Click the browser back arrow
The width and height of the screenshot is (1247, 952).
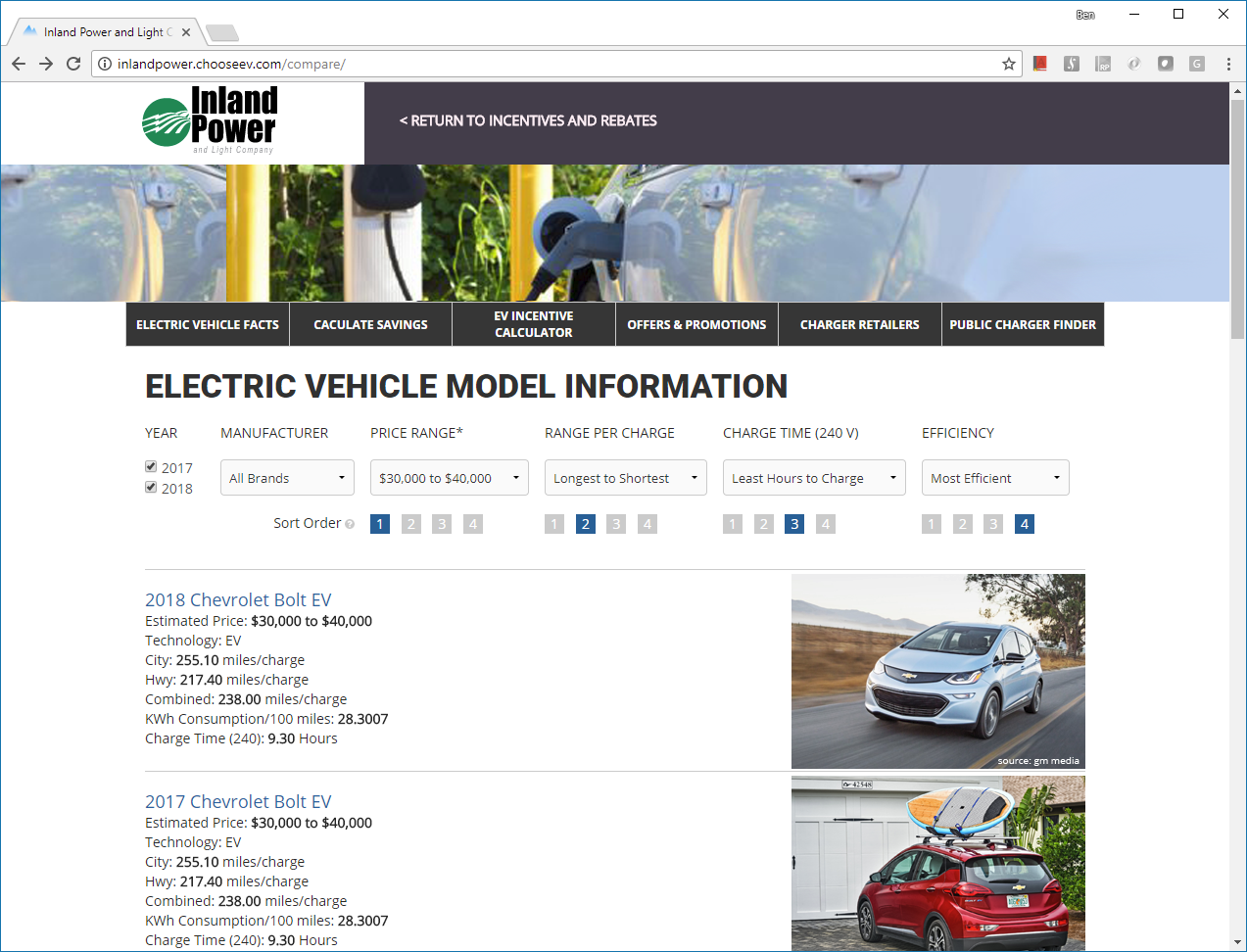tap(19, 64)
